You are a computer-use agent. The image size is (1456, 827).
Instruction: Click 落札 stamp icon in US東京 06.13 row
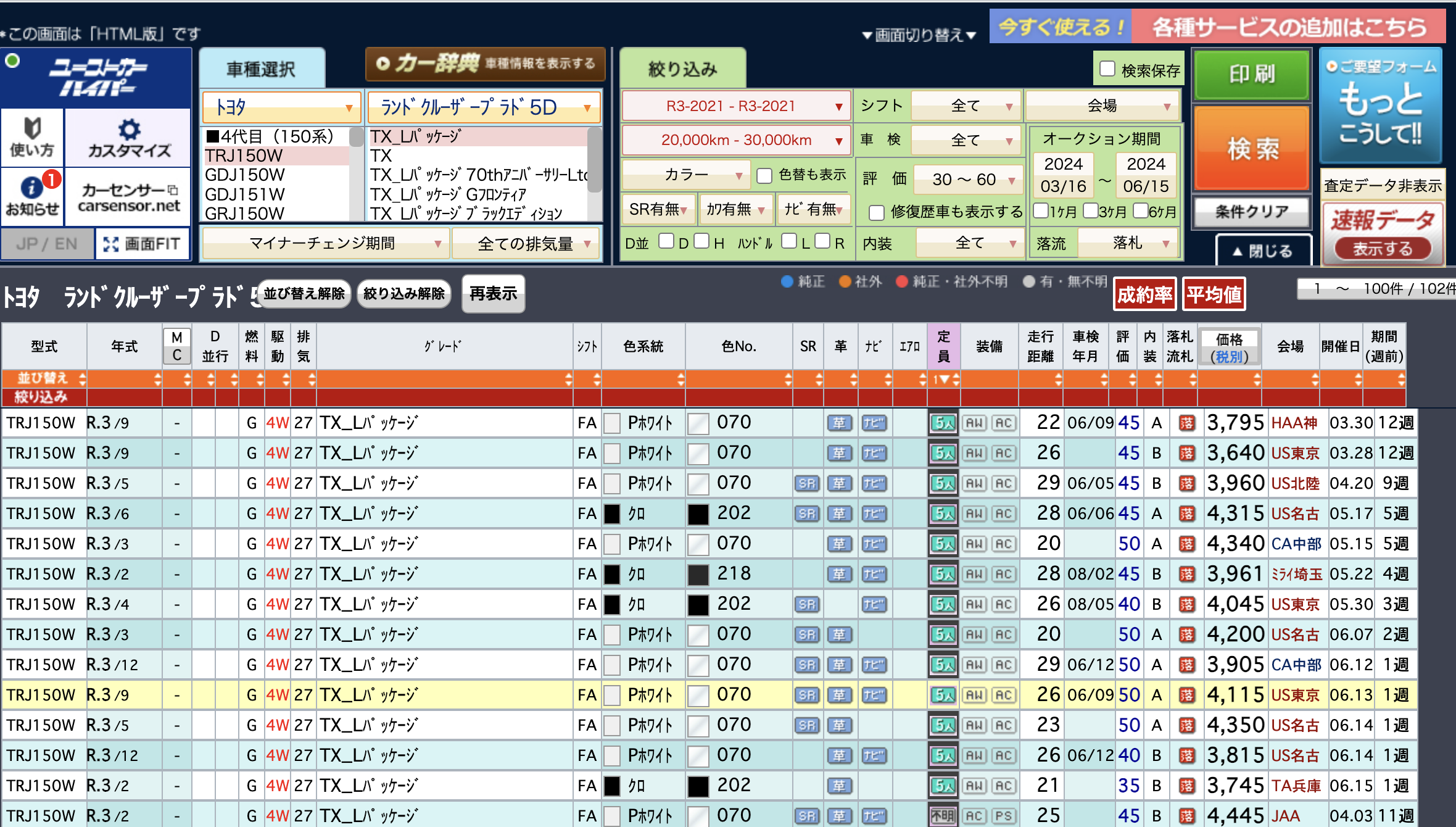[1187, 695]
